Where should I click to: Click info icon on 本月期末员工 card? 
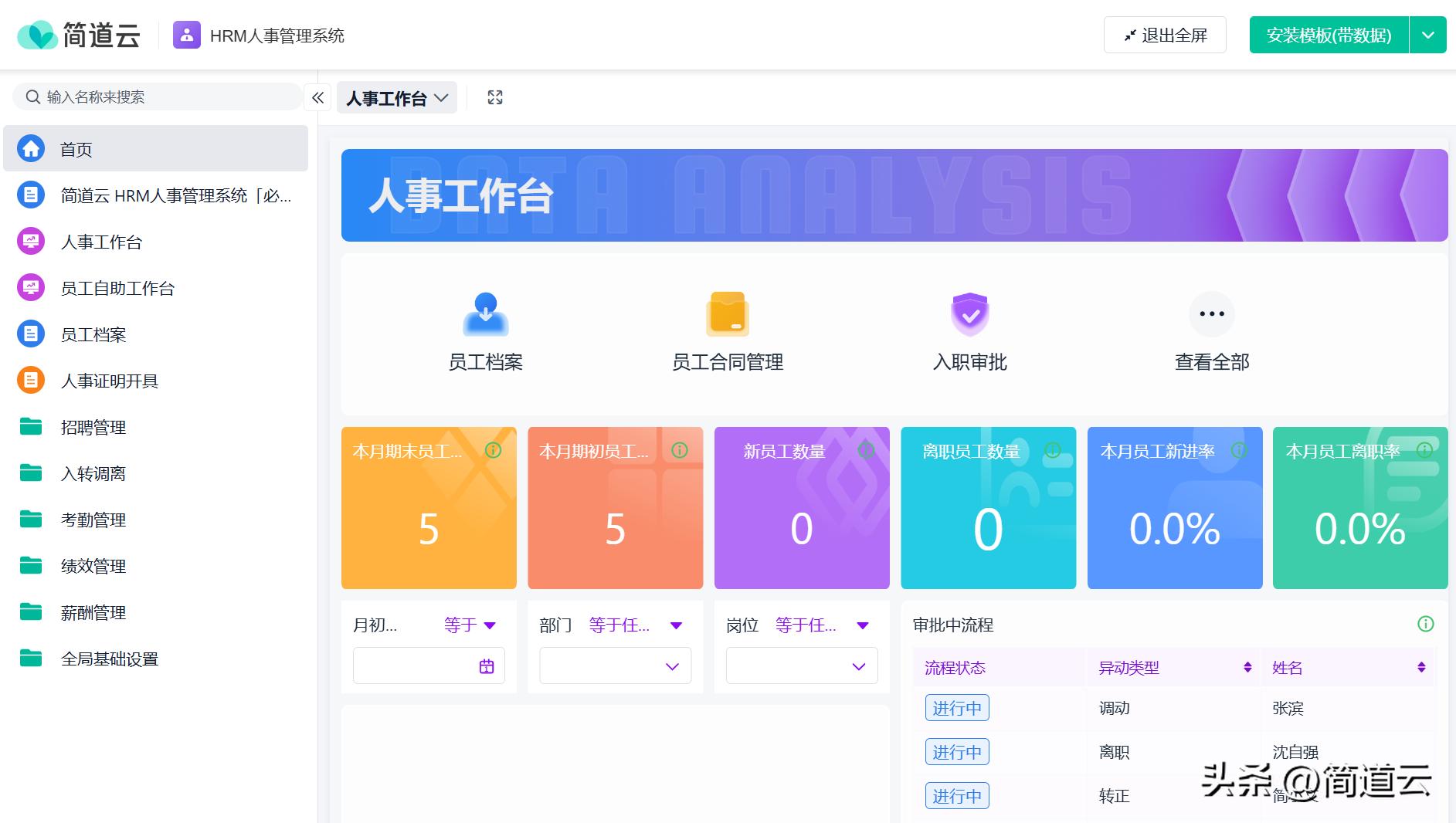click(x=493, y=450)
